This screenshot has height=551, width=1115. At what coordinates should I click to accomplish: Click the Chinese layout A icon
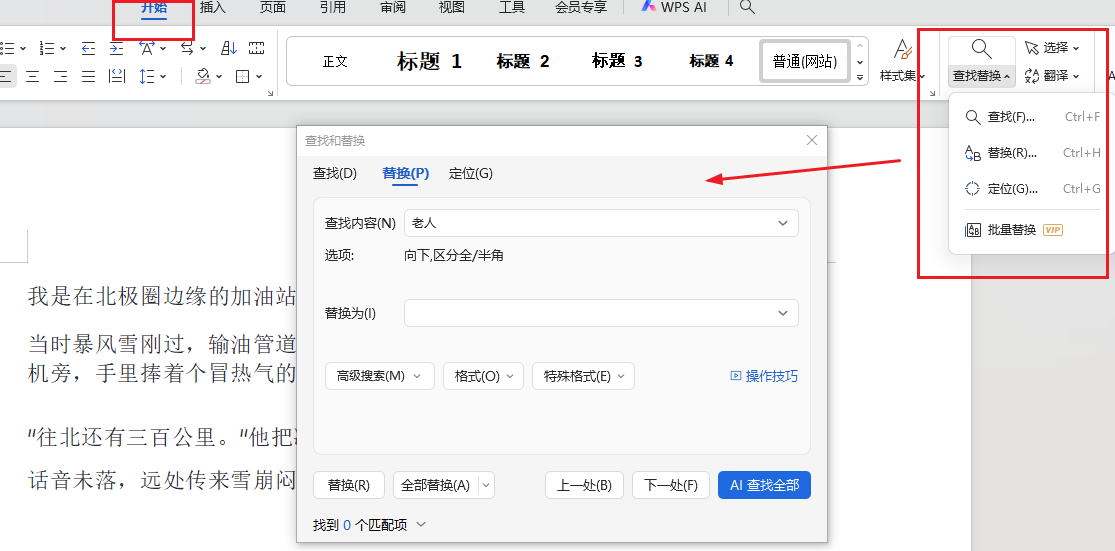point(147,48)
